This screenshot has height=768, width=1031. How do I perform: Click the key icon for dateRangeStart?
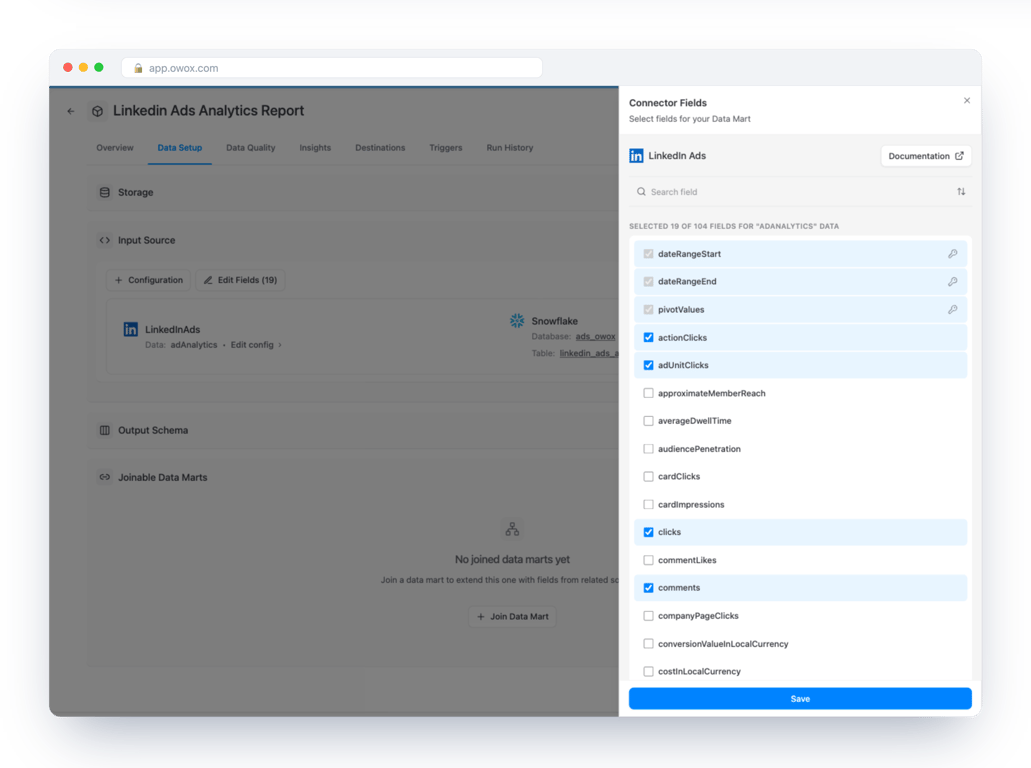953,254
